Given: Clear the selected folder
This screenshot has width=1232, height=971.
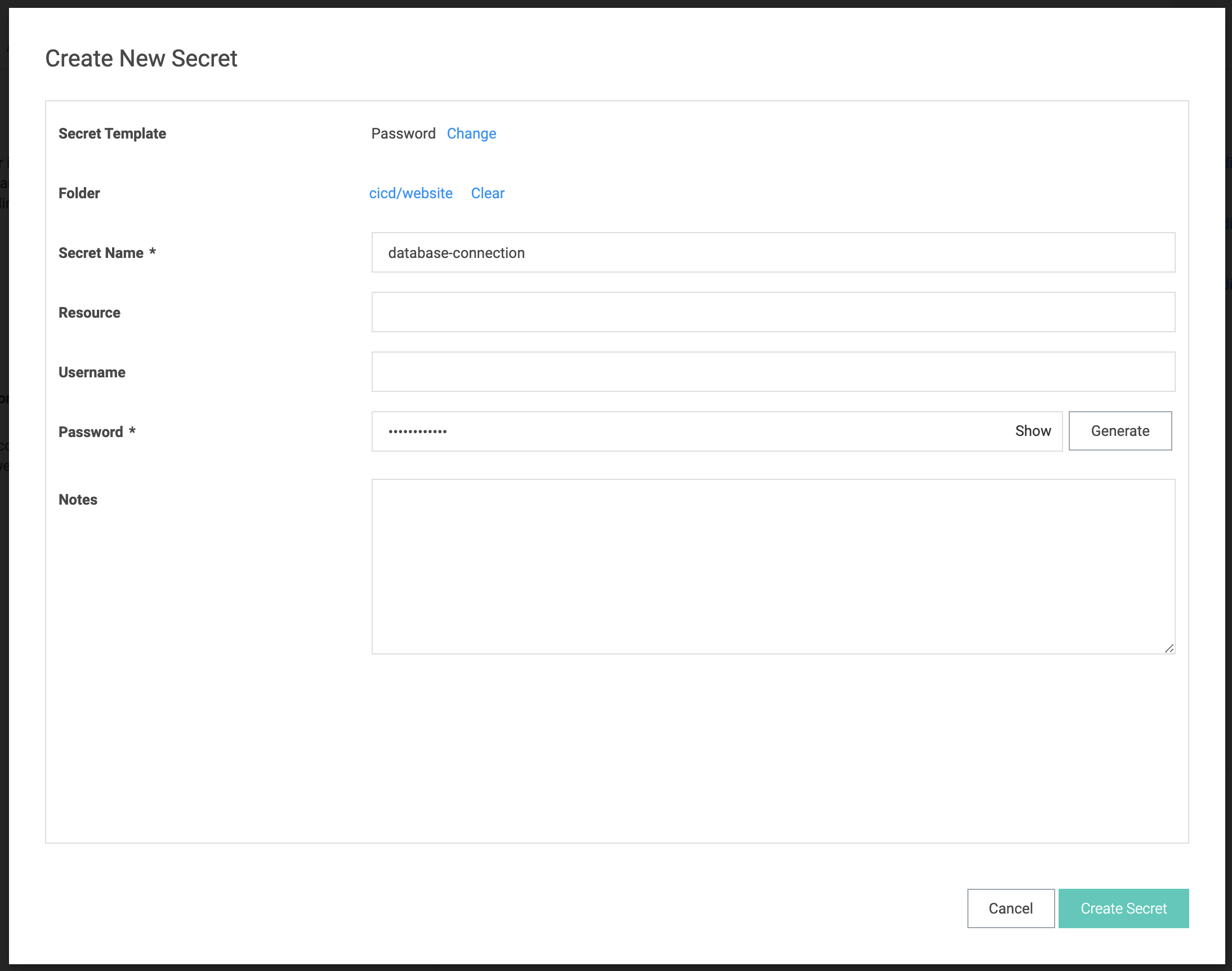Looking at the screenshot, I should point(488,193).
